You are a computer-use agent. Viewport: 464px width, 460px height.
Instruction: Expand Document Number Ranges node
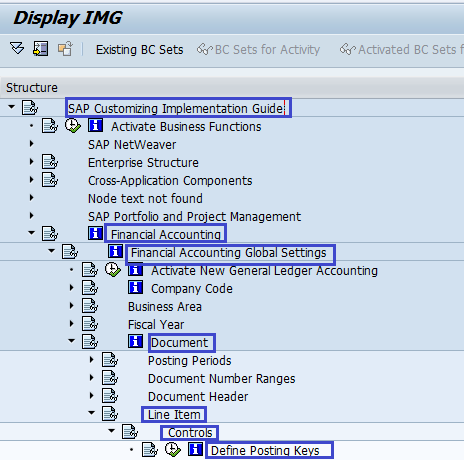coord(91,378)
